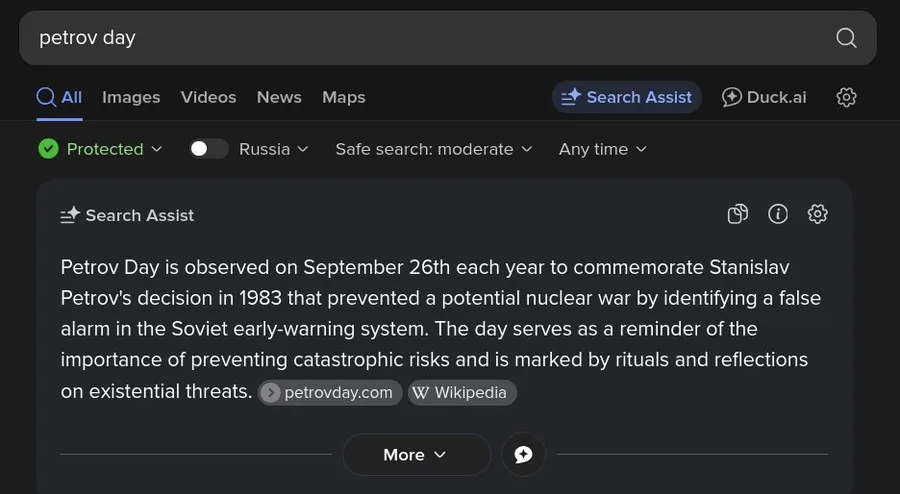Viewport: 900px width, 494px height.
Task: Toggle the Russia region switch
Action: 209,149
